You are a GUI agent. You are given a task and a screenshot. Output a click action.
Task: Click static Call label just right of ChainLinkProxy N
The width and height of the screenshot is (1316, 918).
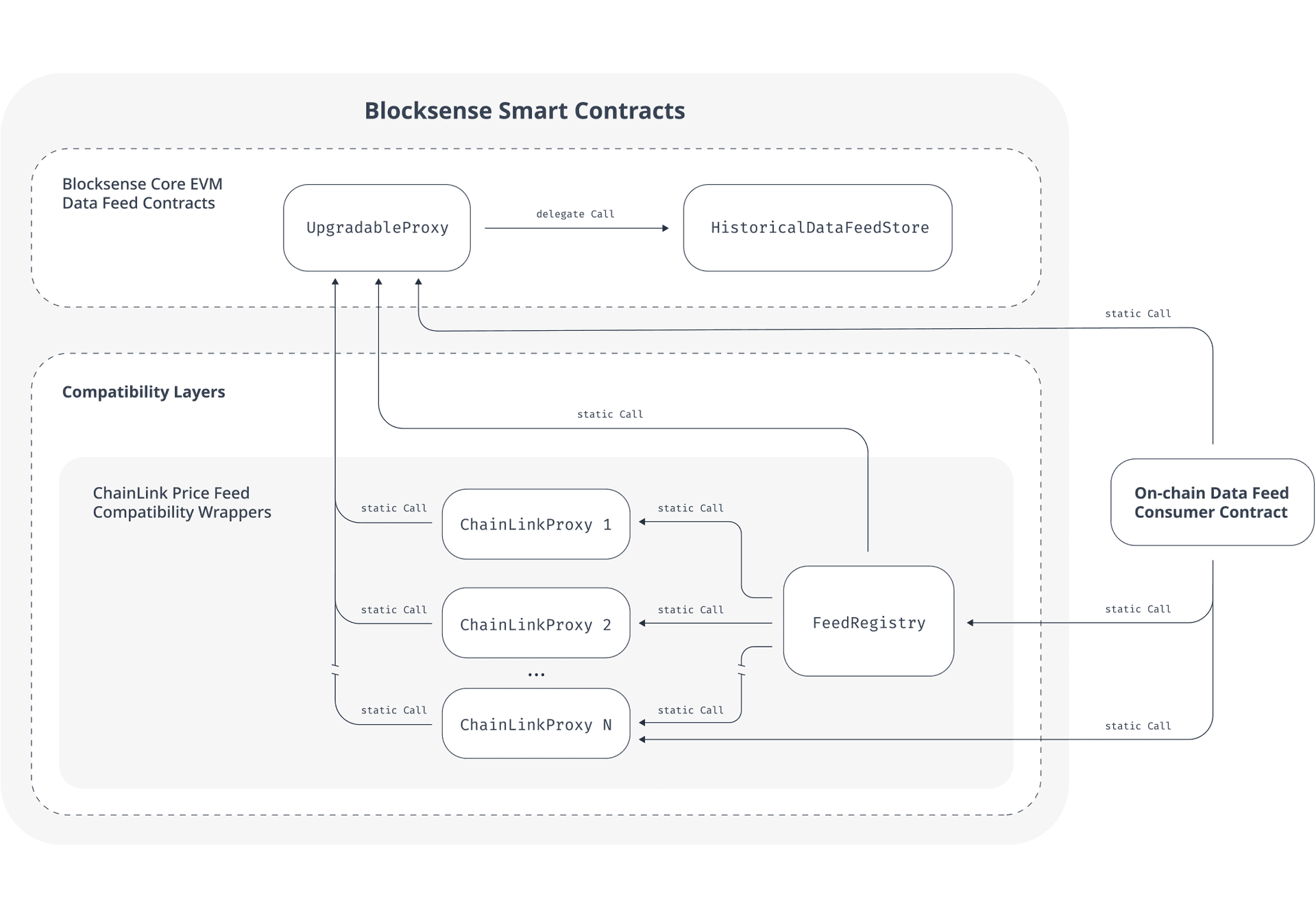[690, 710]
